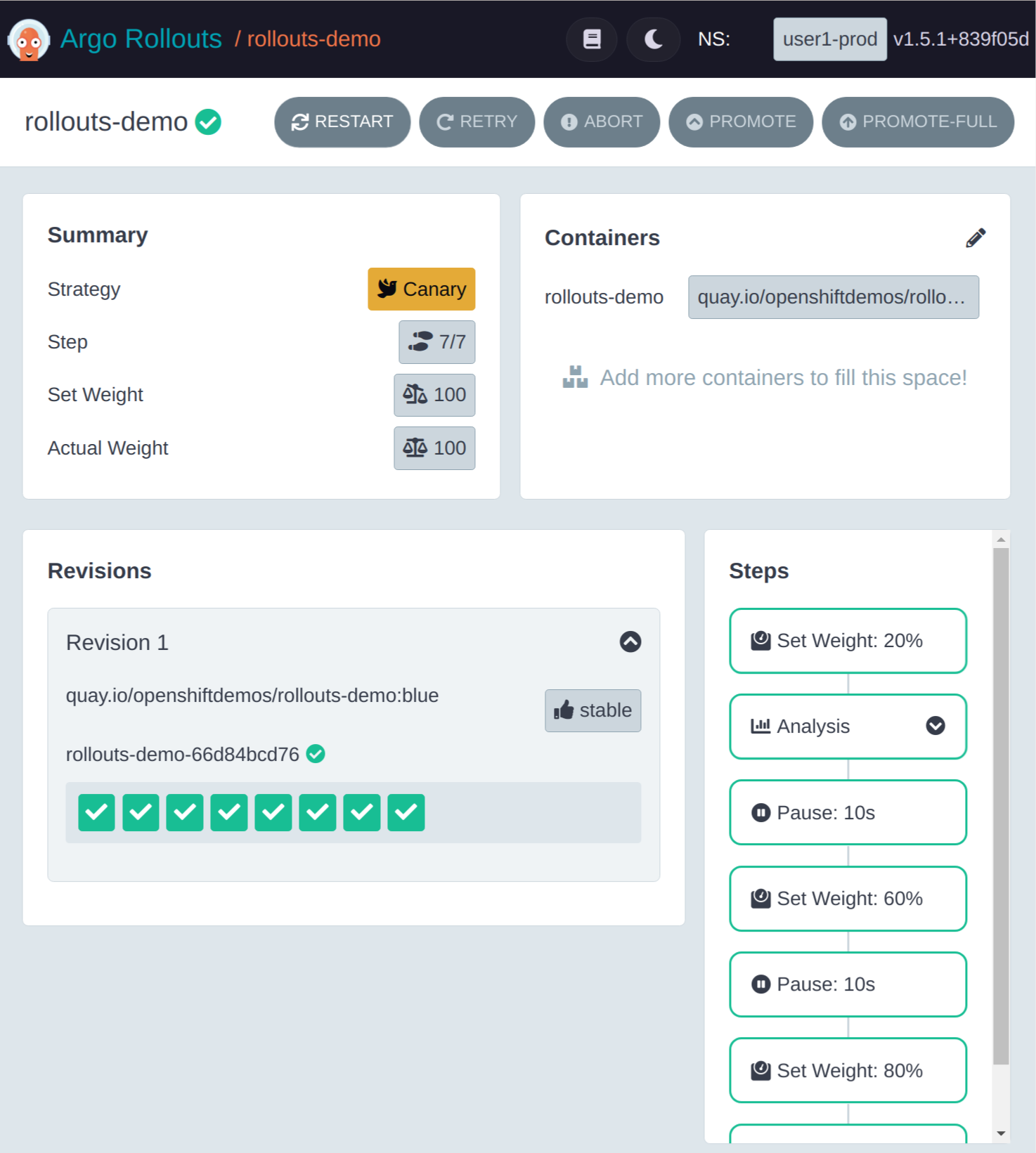
Task: Click the Analysis chart icon
Action: [760, 726]
